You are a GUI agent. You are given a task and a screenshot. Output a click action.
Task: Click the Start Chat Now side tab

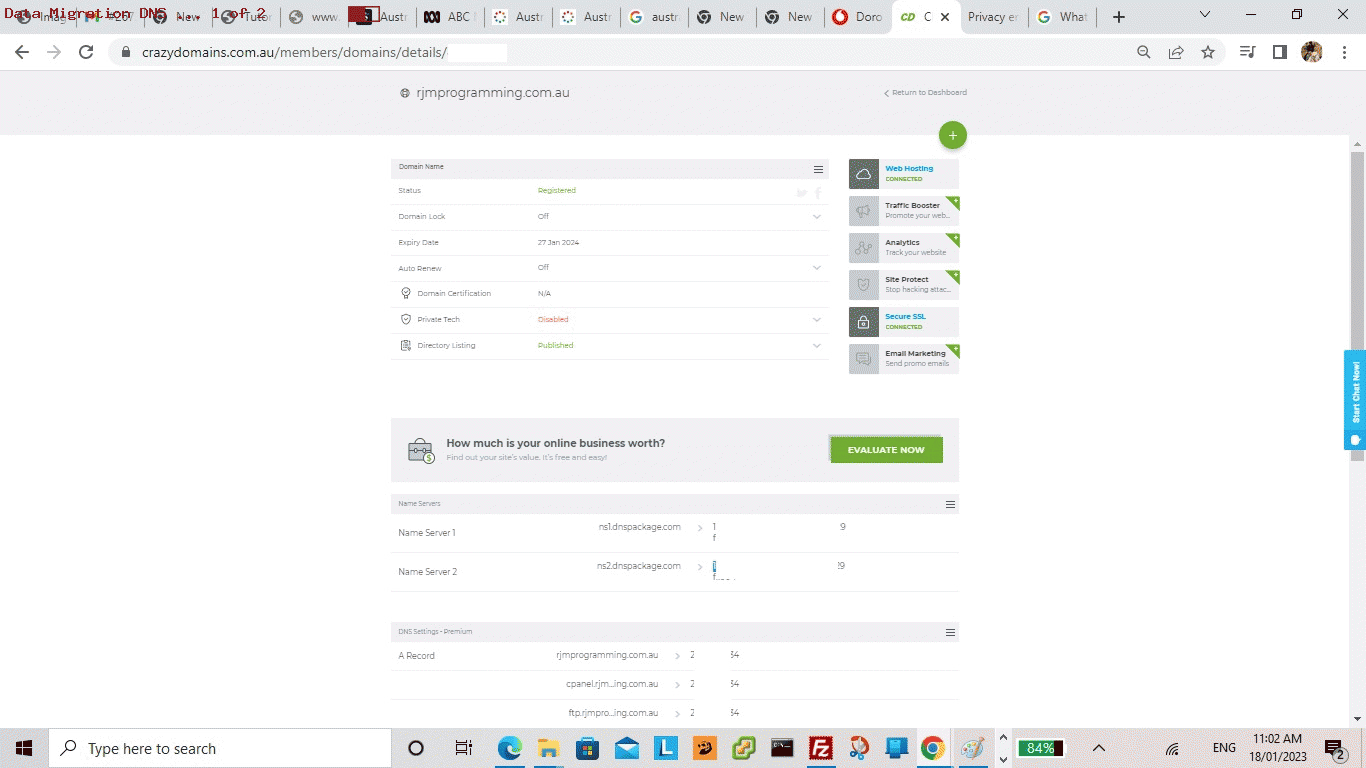[x=1355, y=400]
